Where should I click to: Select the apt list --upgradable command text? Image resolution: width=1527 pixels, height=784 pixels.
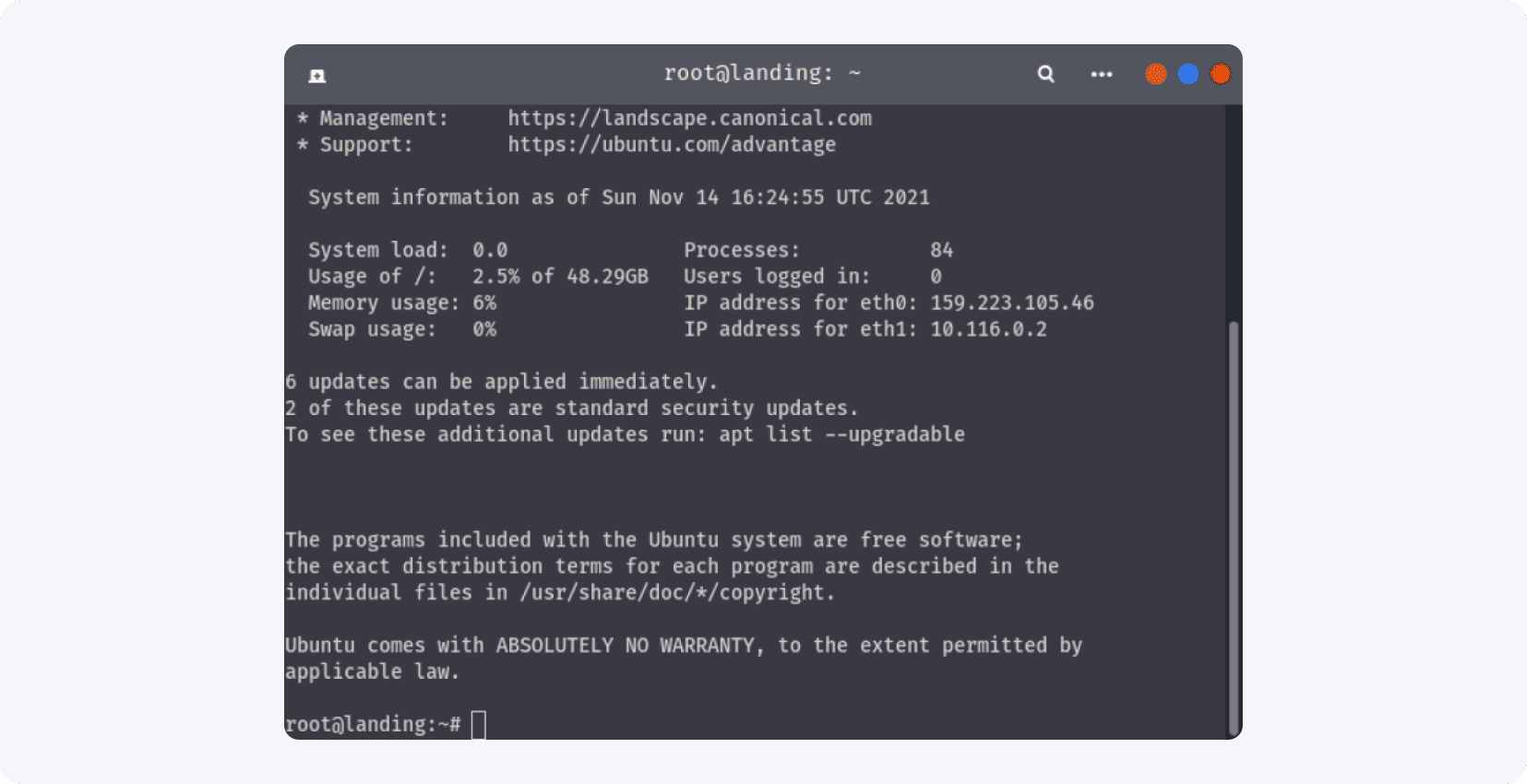[842, 434]
